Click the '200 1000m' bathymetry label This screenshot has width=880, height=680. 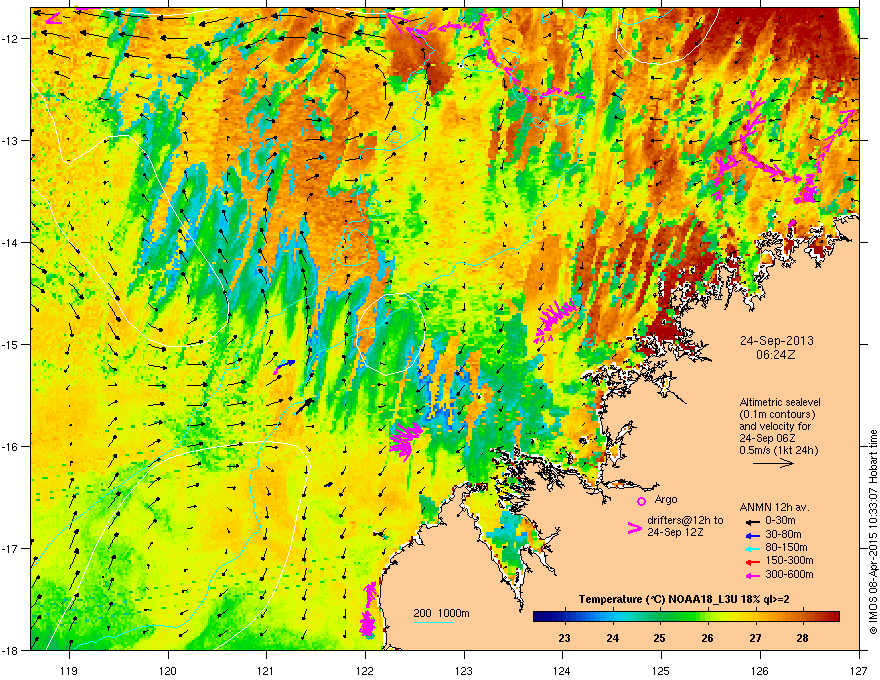click(x=441, y=613)
